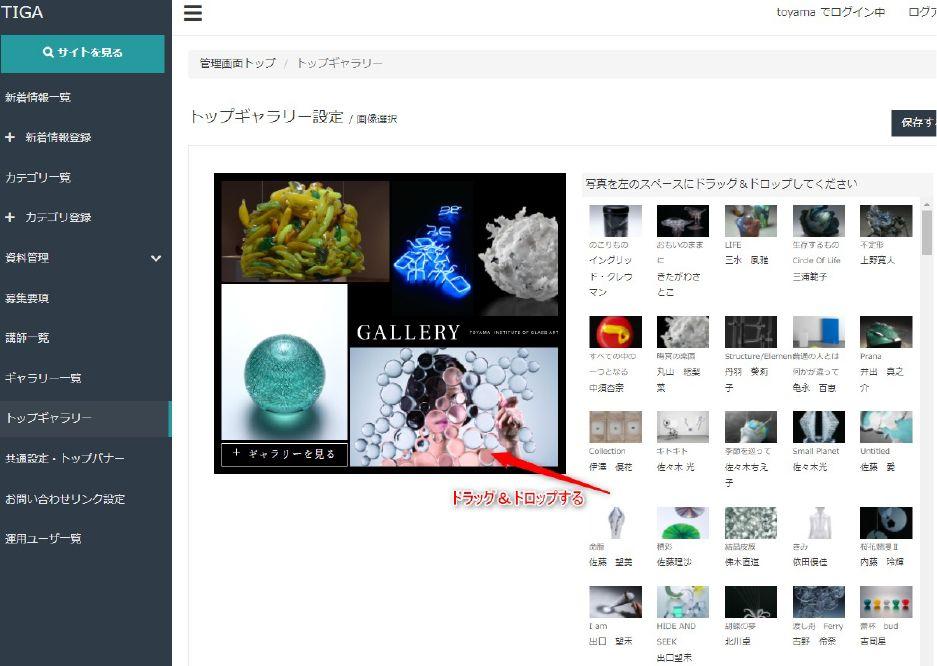This screenshot has width=937, height=666.
Task: Click the Ferry thumbnail
Action: pos(819,602)
